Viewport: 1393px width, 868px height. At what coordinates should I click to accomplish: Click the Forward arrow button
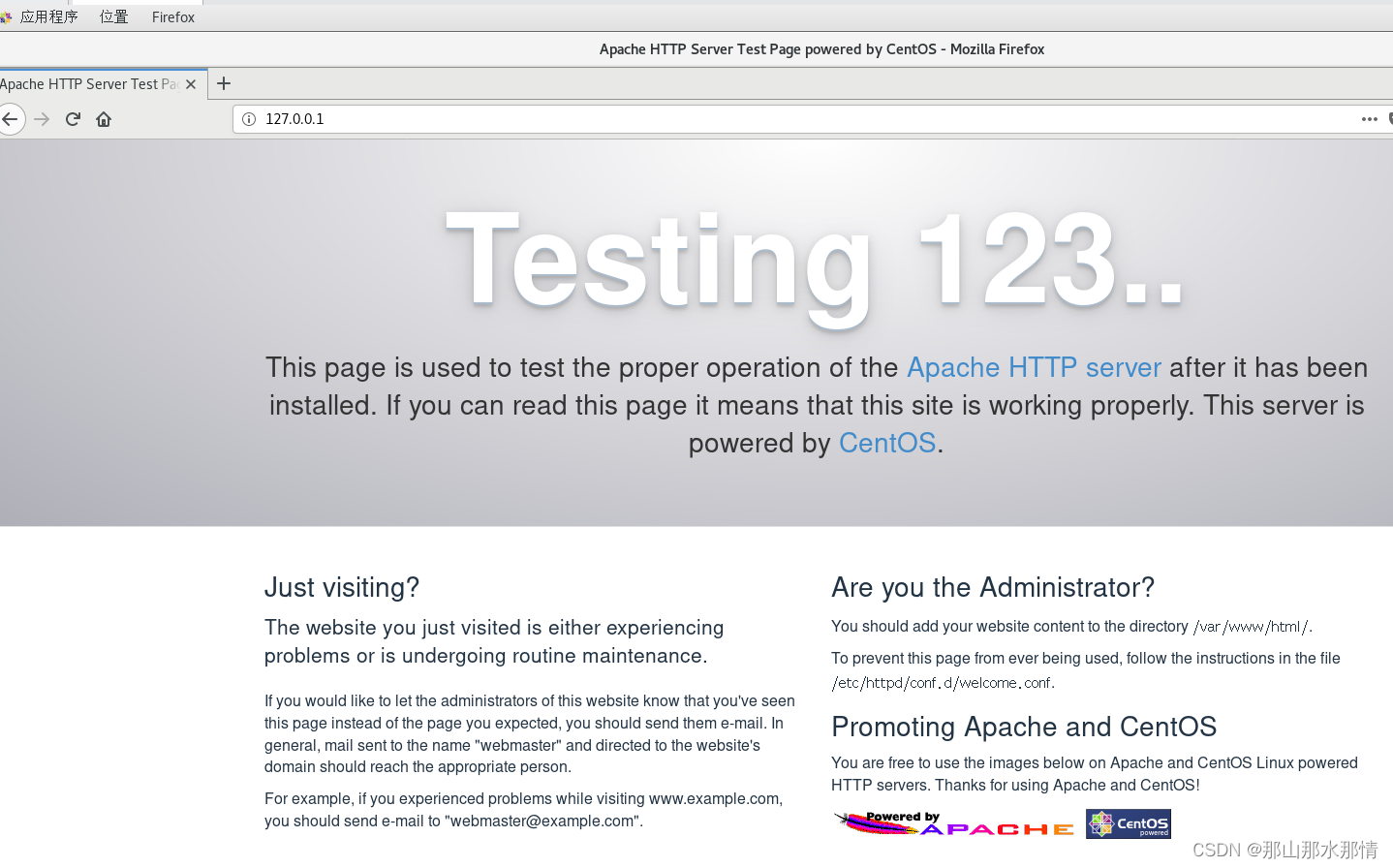42,119
